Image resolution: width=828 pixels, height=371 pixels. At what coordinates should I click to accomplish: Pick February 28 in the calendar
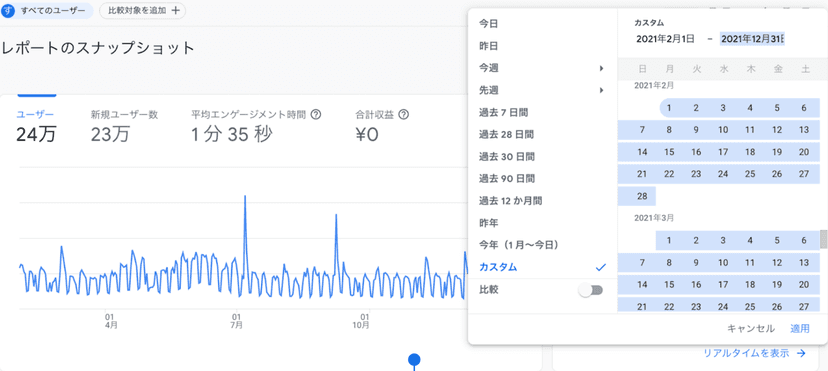pos(642,196)
